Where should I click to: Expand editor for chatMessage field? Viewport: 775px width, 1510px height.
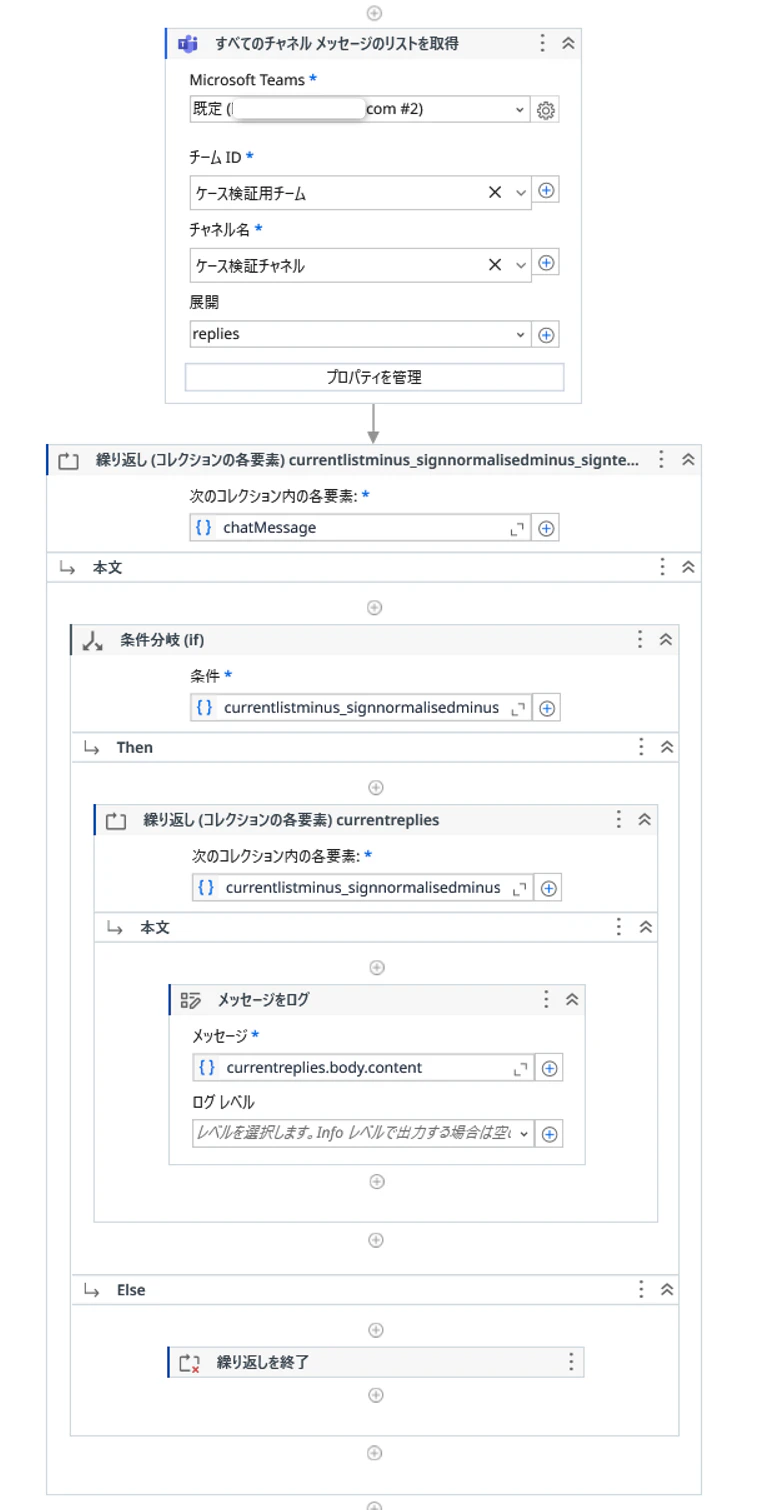click(x=517, y=529)
